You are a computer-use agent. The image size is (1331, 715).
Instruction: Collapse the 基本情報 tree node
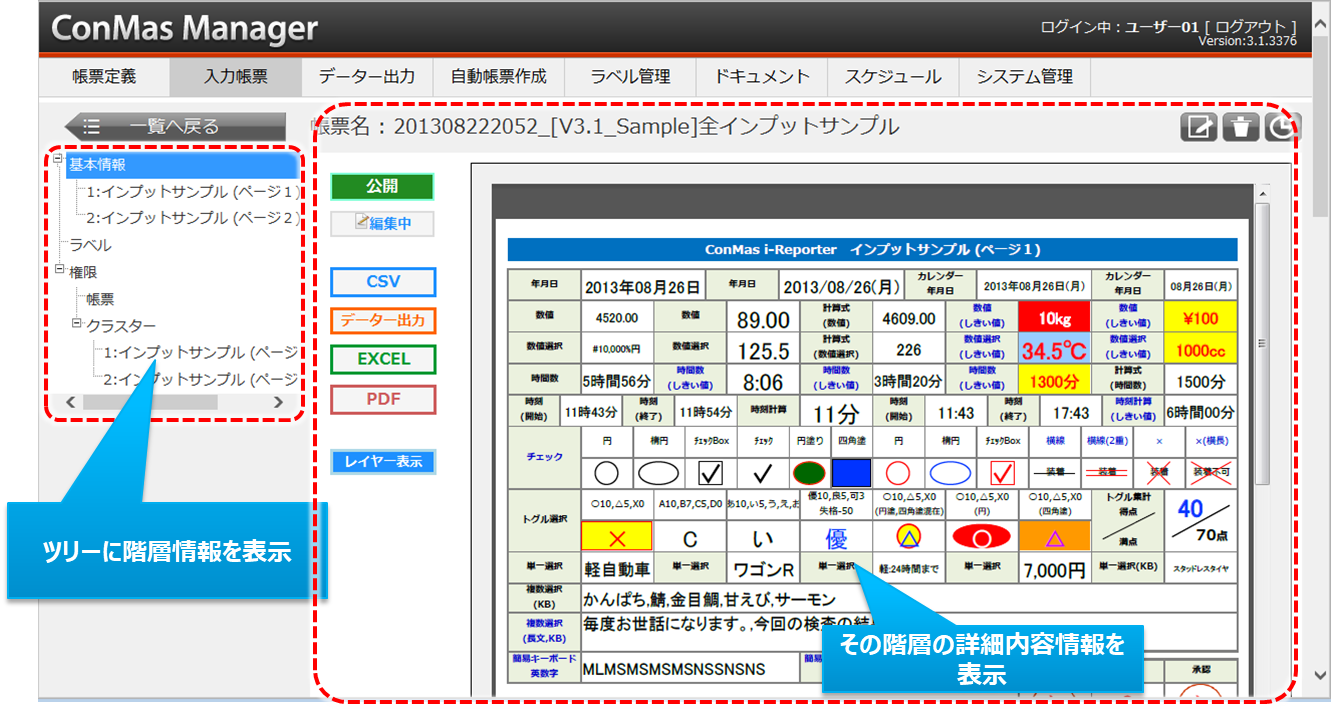click(x=59, y=160)
